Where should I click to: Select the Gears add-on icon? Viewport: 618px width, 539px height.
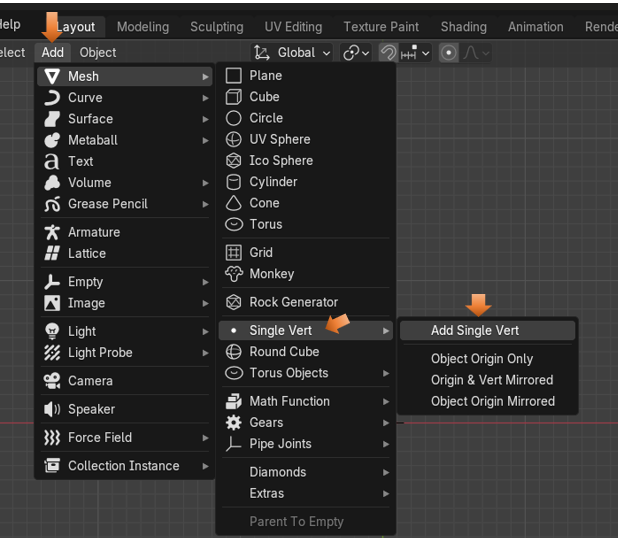click(234, 423)
